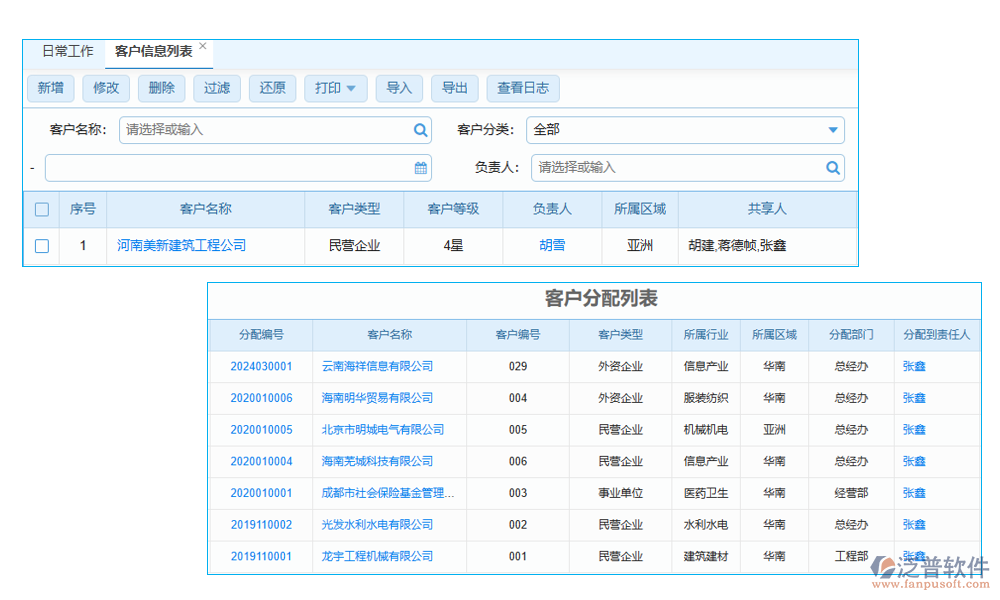Apply the 过滤 filter button
This screenshot has width=1000, height=600.
coord(217,88)
